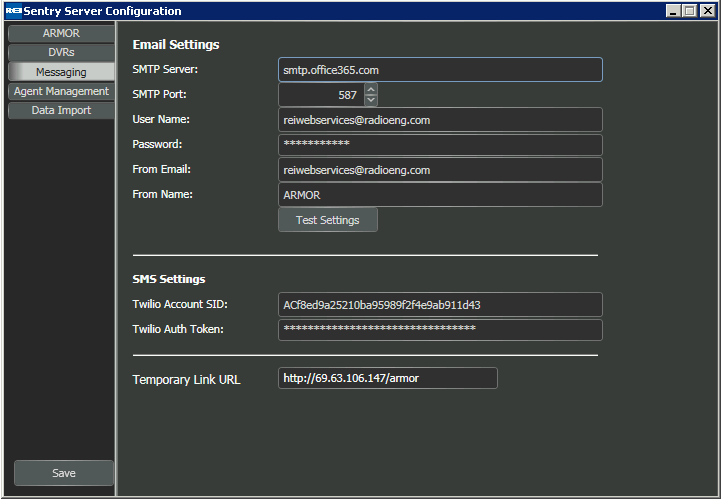The height and width of the screenshot is (503, 723).
Task: Click the From Email: label
Action: coord(161,169)
